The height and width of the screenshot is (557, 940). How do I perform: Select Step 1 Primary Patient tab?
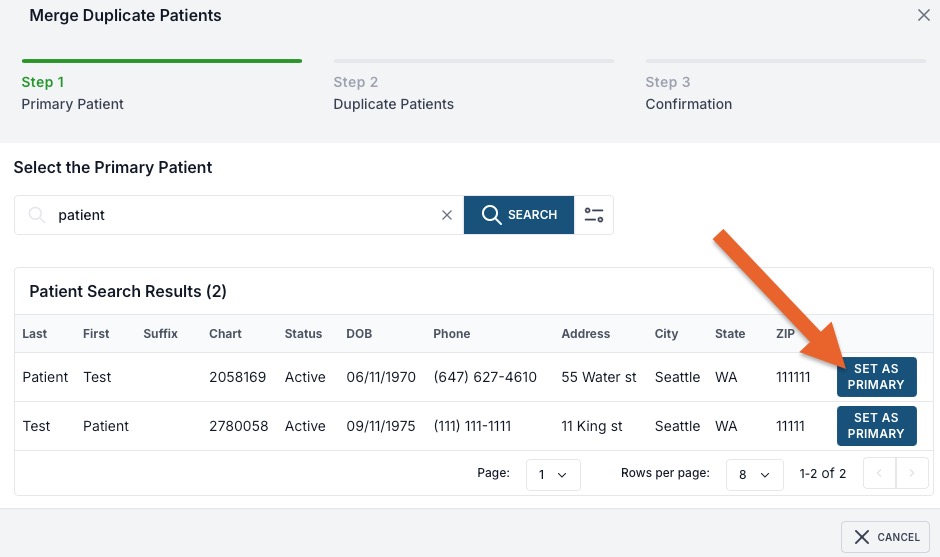[x=162, y=87]
